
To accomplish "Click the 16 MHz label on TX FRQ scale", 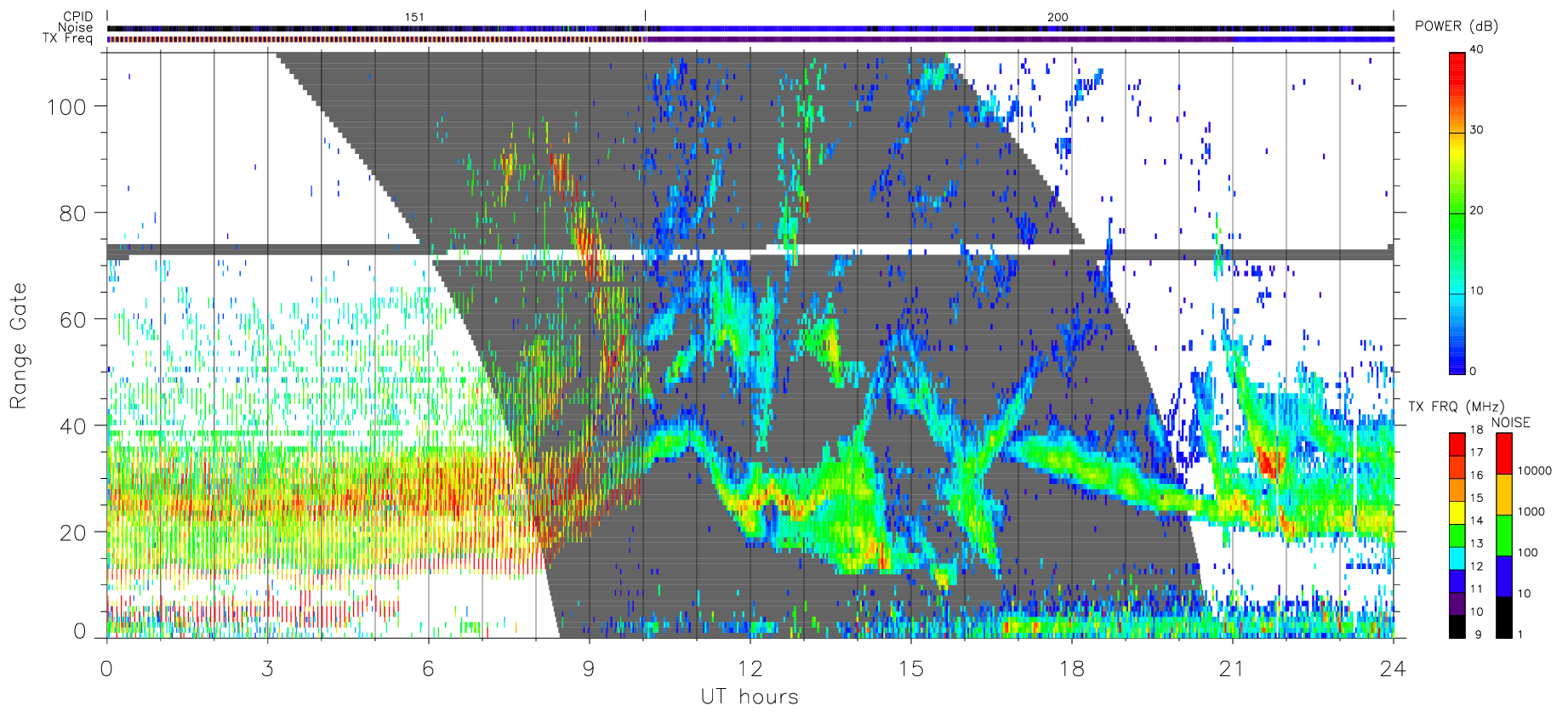I will (x=1476, y=475).
